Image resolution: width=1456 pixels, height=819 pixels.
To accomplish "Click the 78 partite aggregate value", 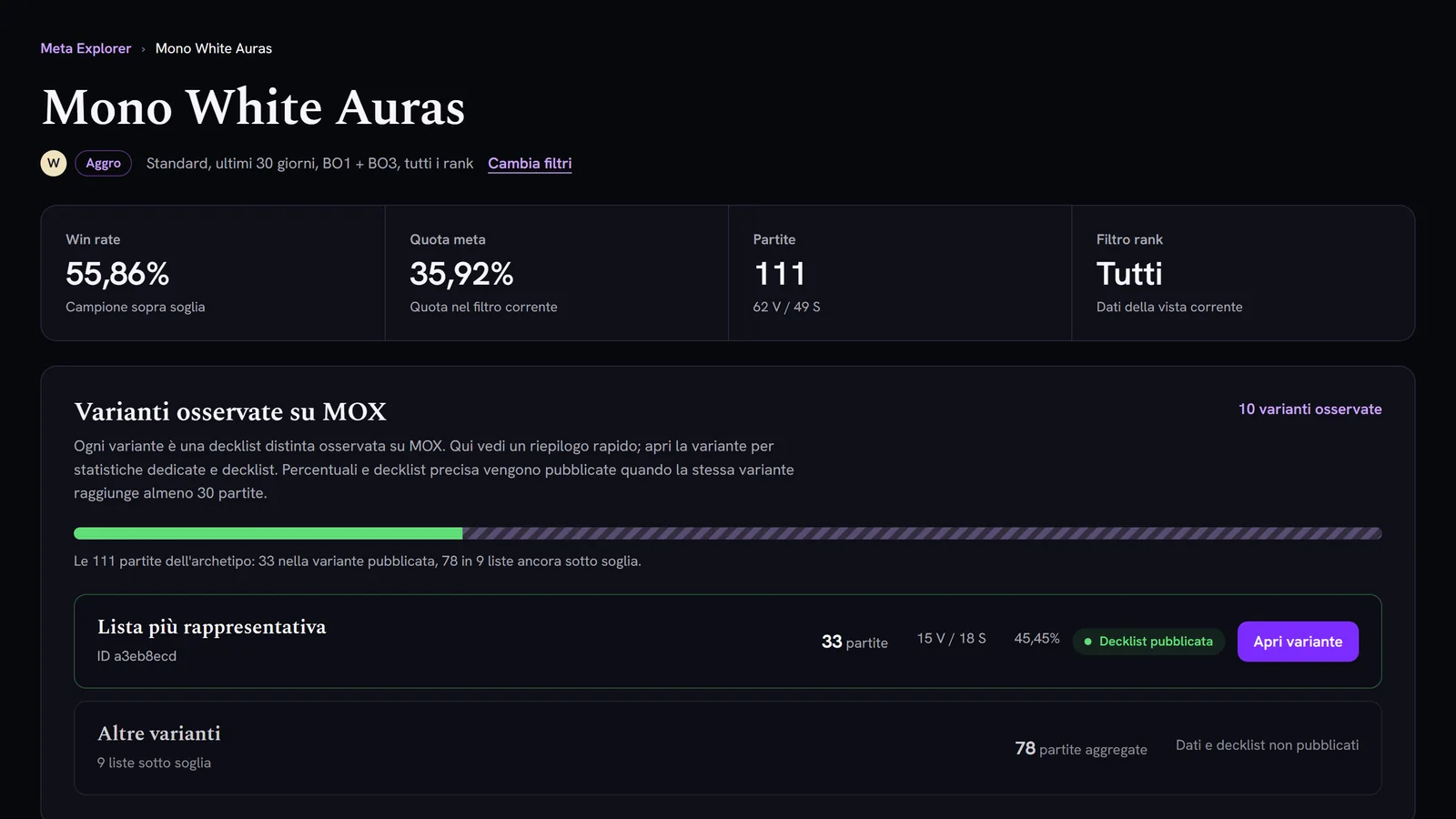I will click(x=1081, y=748).
